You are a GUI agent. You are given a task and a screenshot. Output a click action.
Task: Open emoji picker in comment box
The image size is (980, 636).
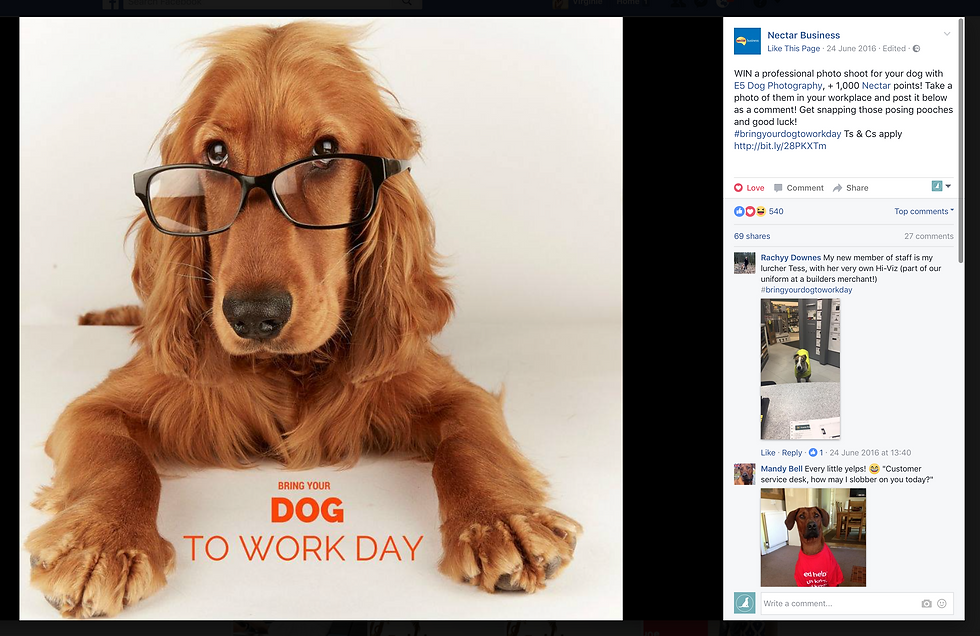[942, 604]
